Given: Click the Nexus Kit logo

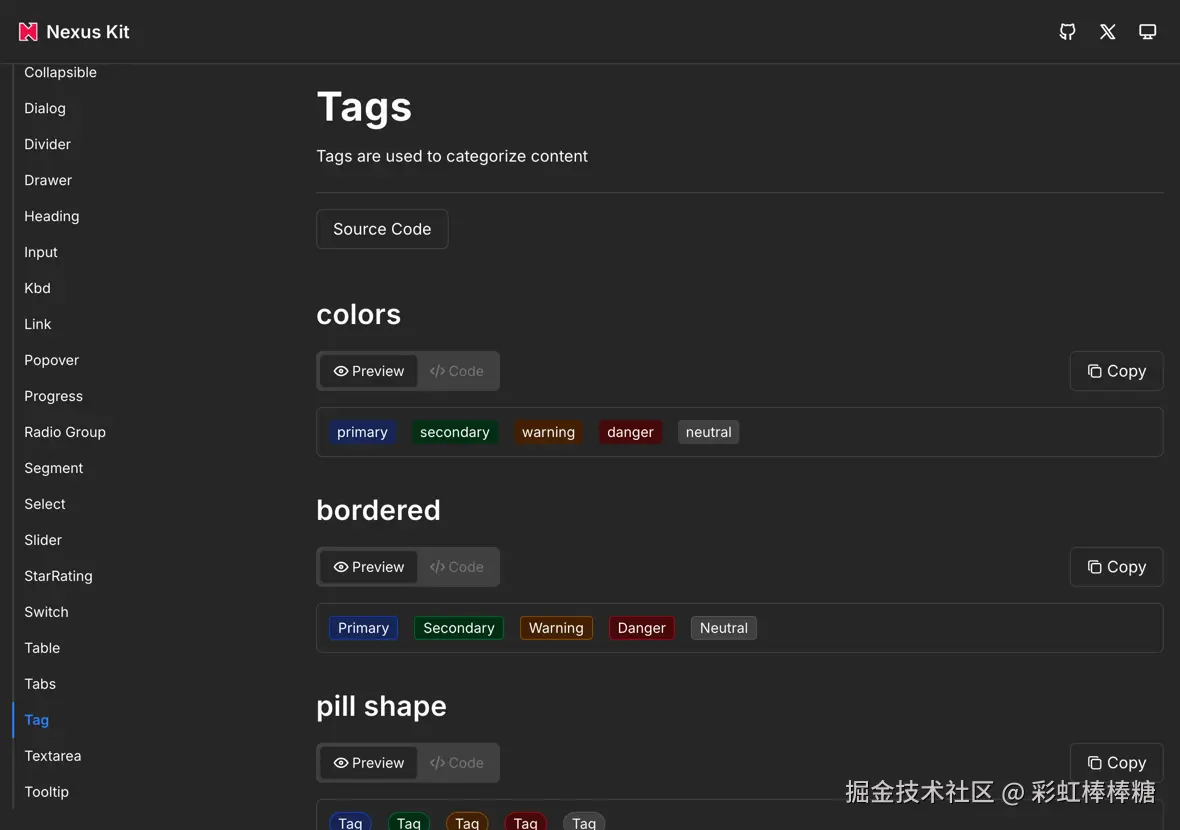Looking at the screenshot, I should pos(74,32).
